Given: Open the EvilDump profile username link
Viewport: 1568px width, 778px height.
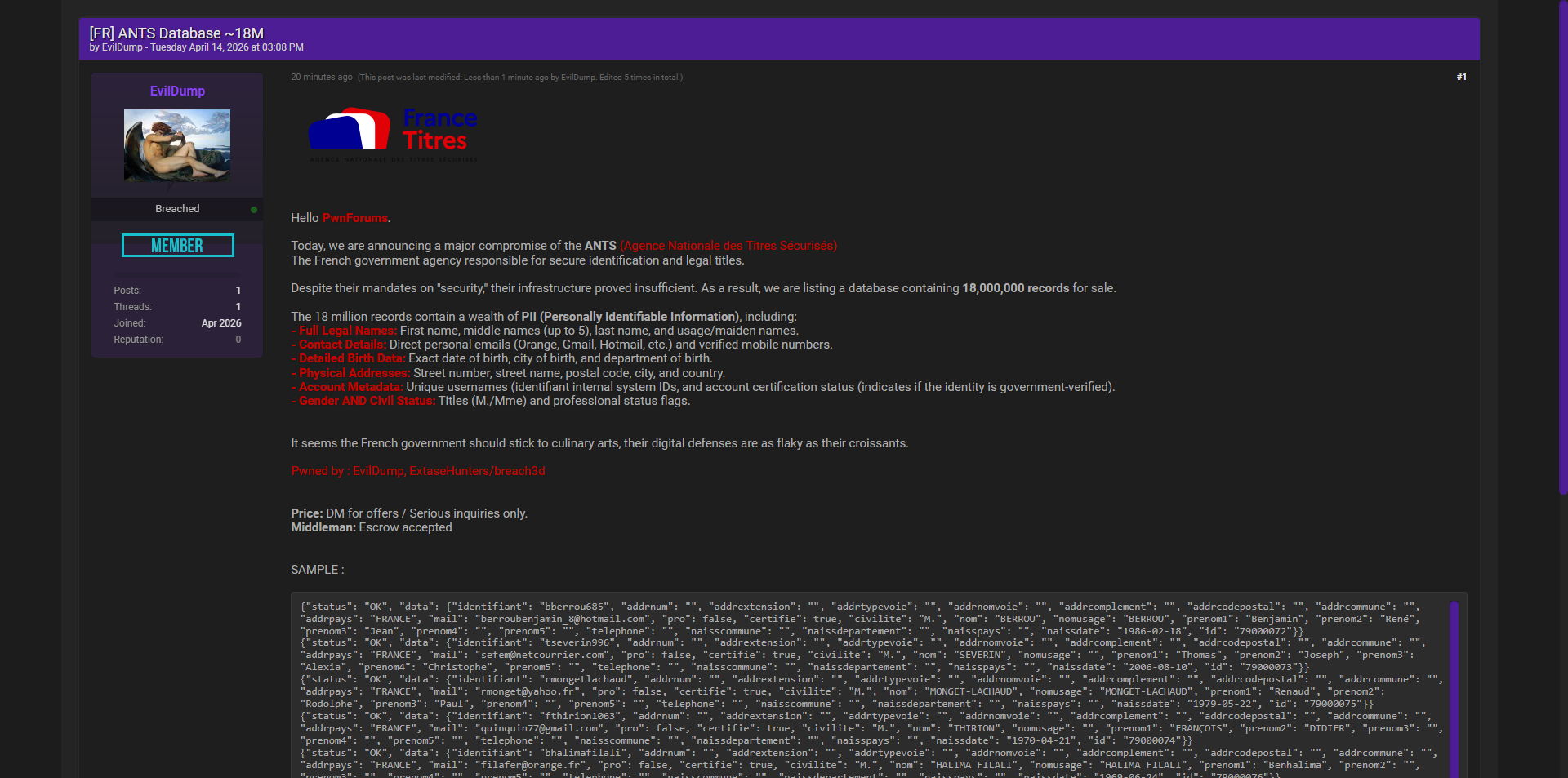Looking at the screenshot, I should (x=177, y=91).
